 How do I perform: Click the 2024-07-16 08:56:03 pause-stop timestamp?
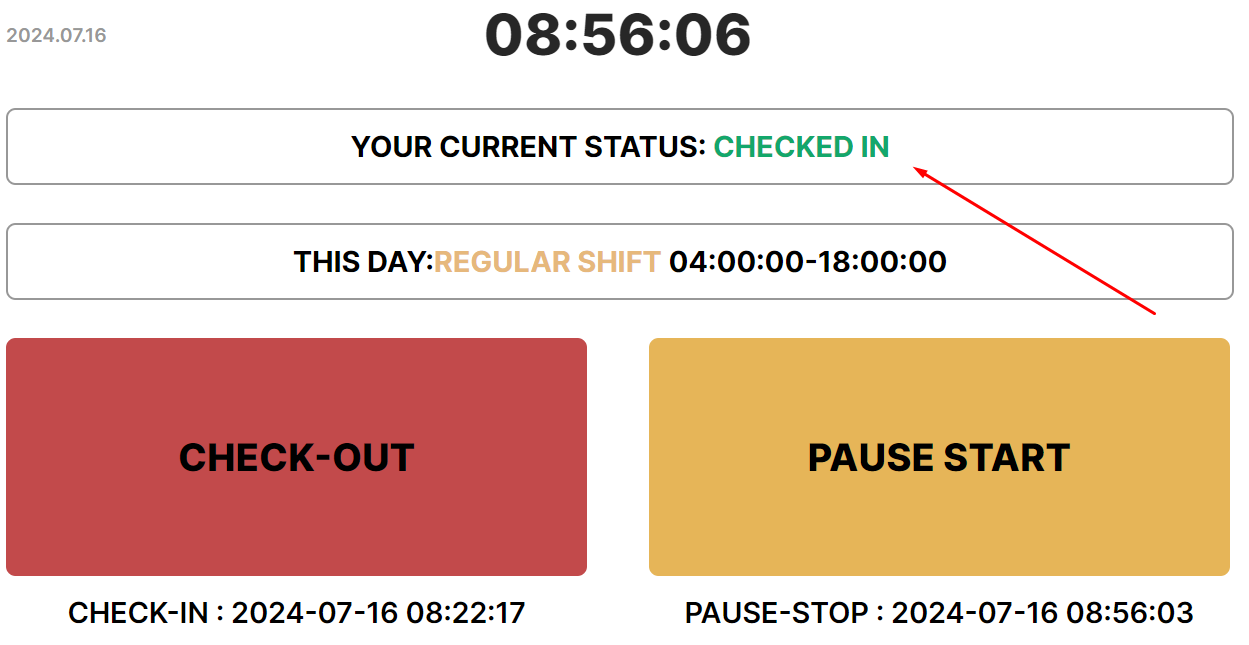point(1042,612)
